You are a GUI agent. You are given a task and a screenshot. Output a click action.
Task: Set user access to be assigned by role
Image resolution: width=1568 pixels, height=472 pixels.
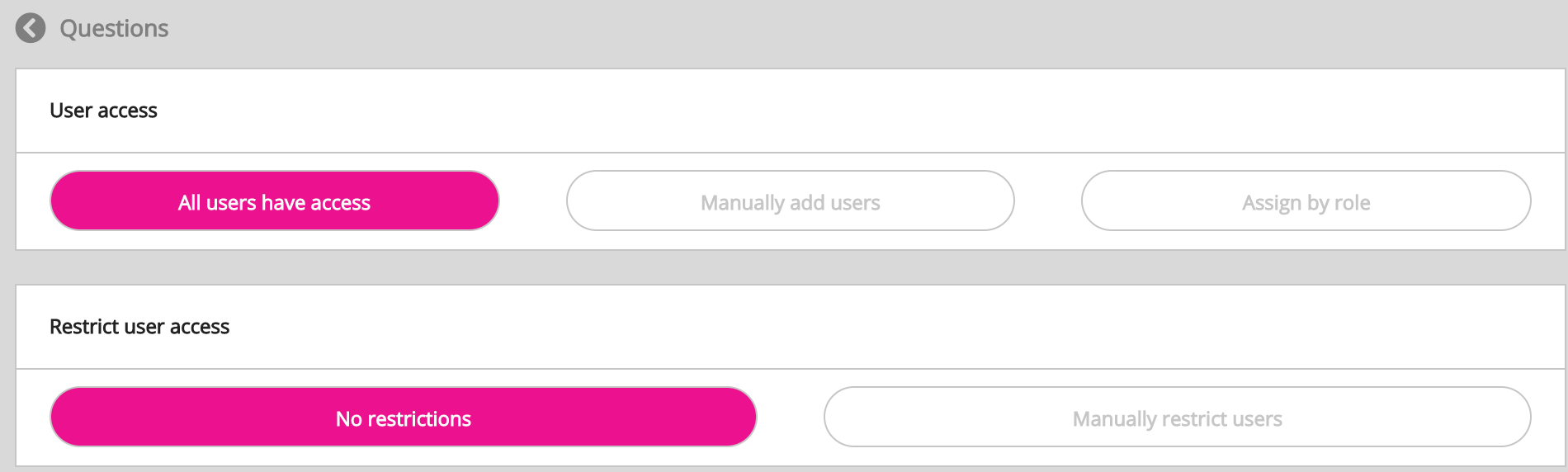click(1306, 201)
